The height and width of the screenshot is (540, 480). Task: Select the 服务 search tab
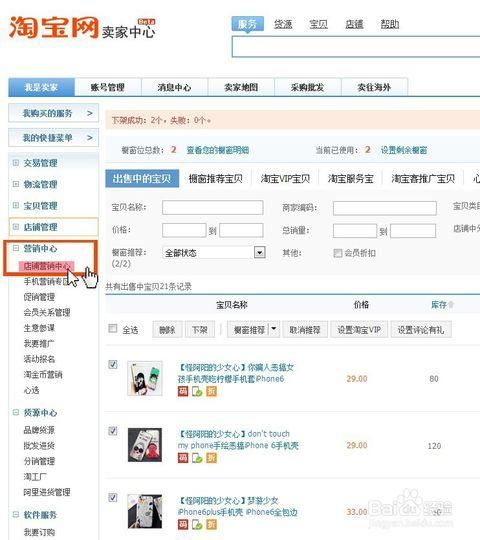(248, 24)
